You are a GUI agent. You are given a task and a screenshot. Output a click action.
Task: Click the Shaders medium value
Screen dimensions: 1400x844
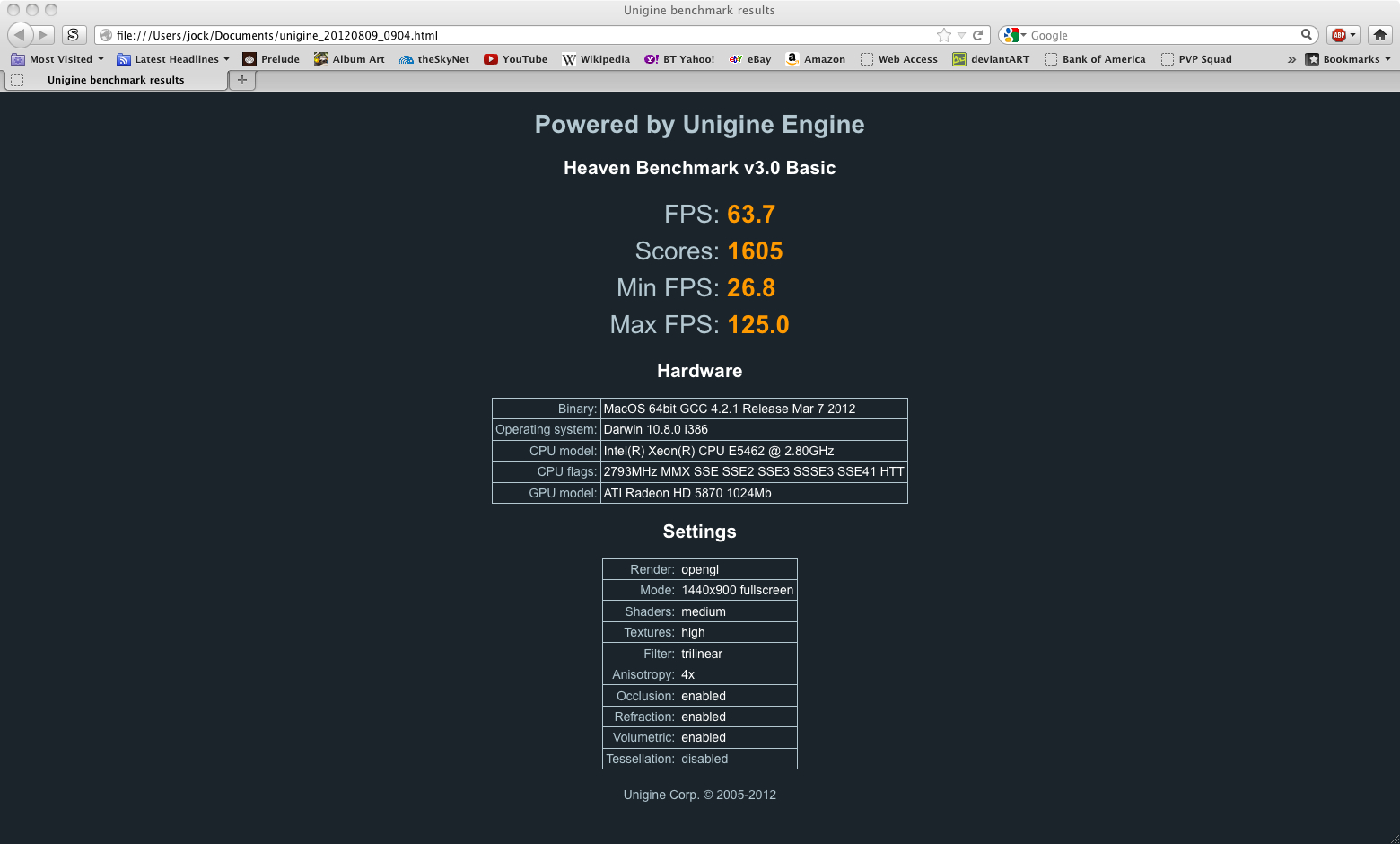738,611
